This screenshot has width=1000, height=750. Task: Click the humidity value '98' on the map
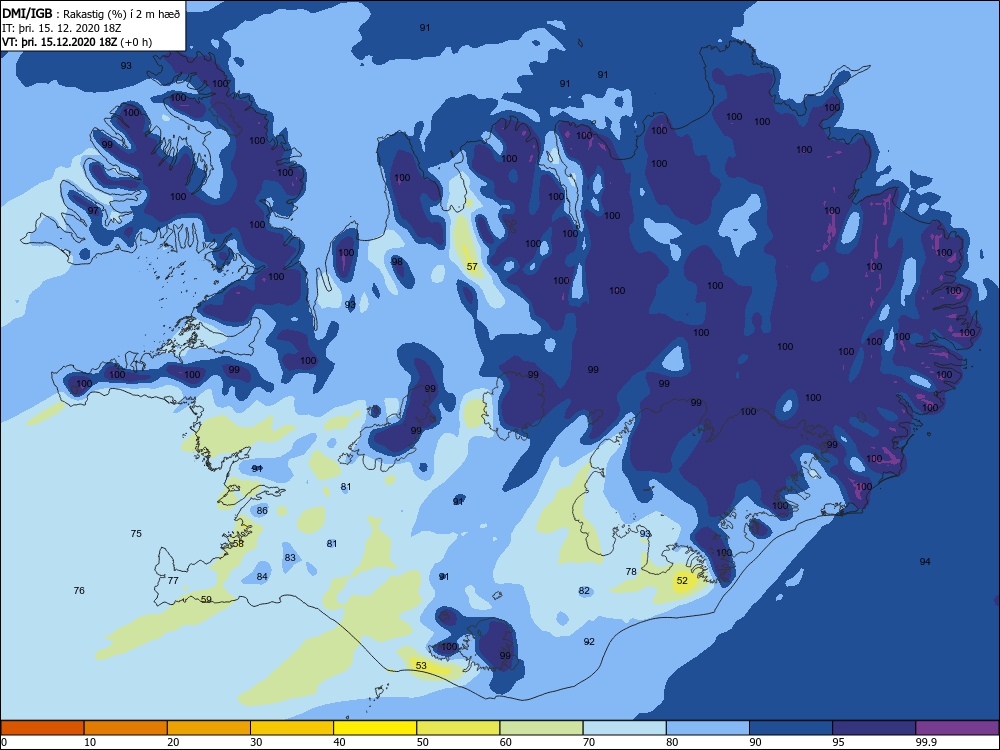(397, 261)
